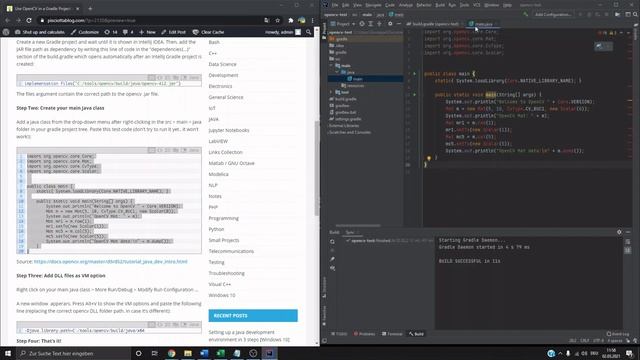The image size is (640, 360).
Task: Open Project panel settings gear
Action: tap(390, 24)
